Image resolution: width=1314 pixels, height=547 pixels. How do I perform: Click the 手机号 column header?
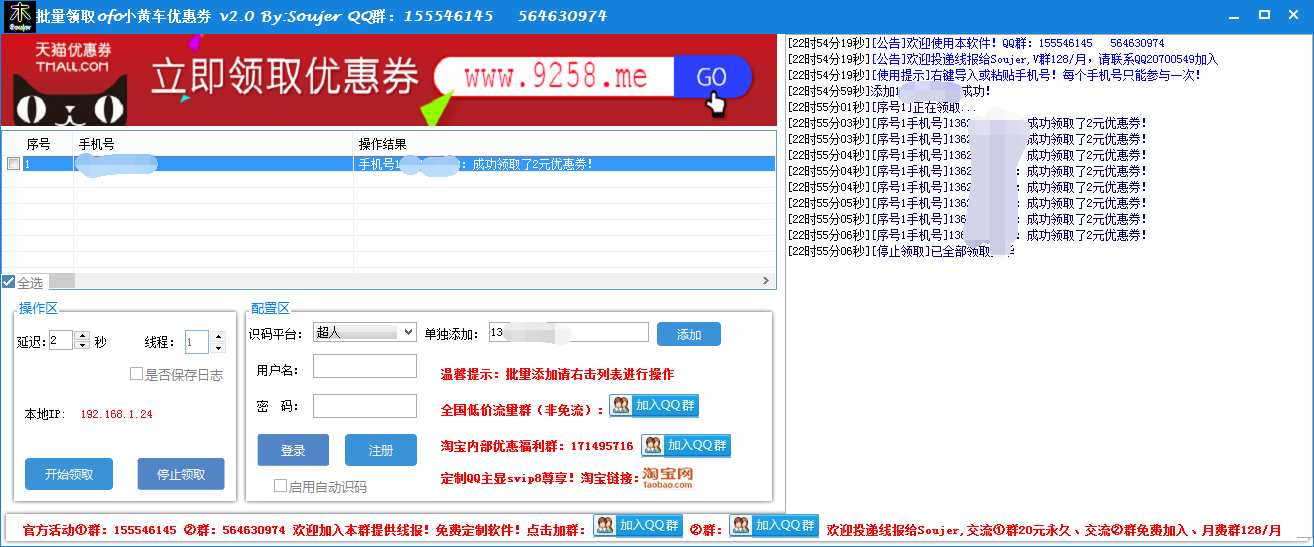[214, 144]
